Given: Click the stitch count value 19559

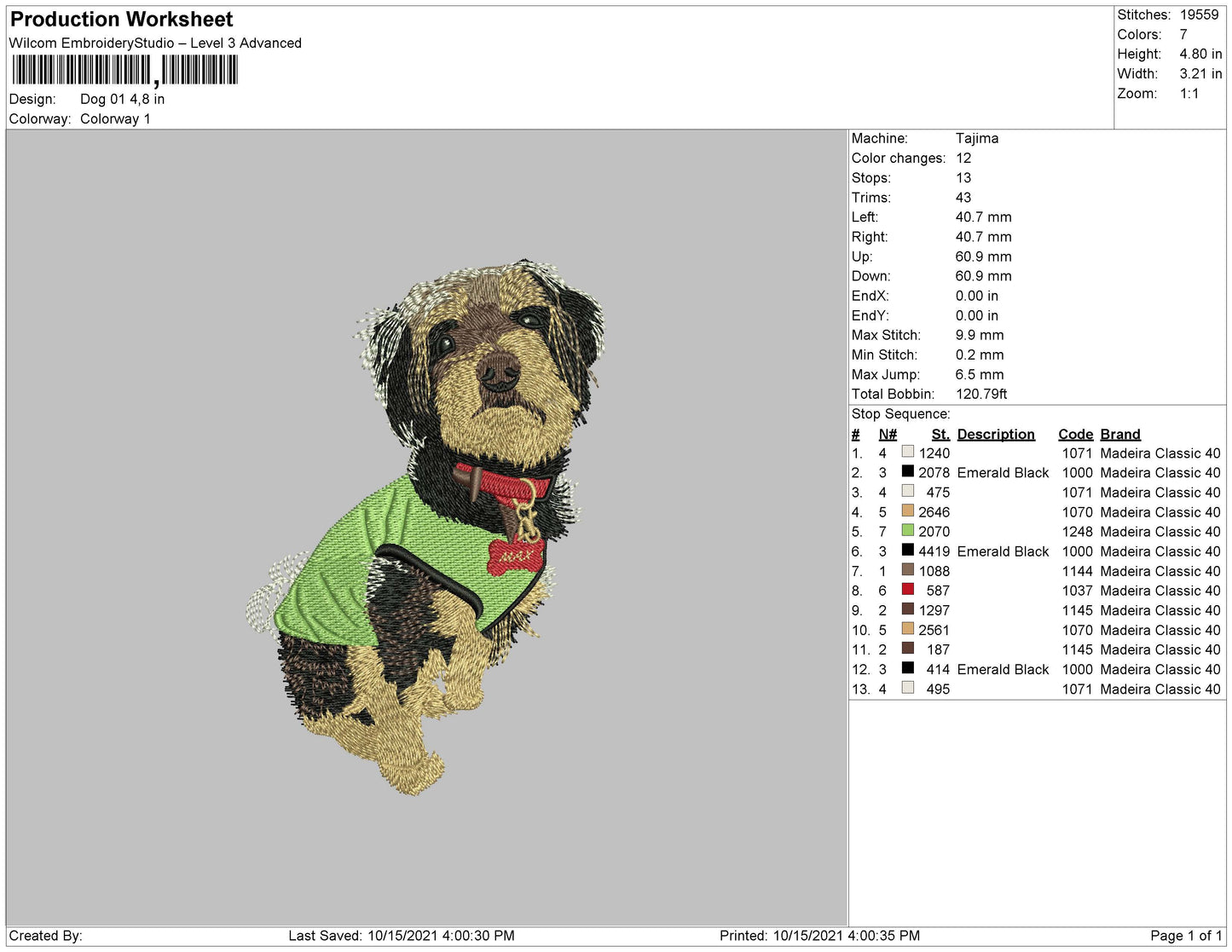Looking at the screenshot, I should (1200, 14).
